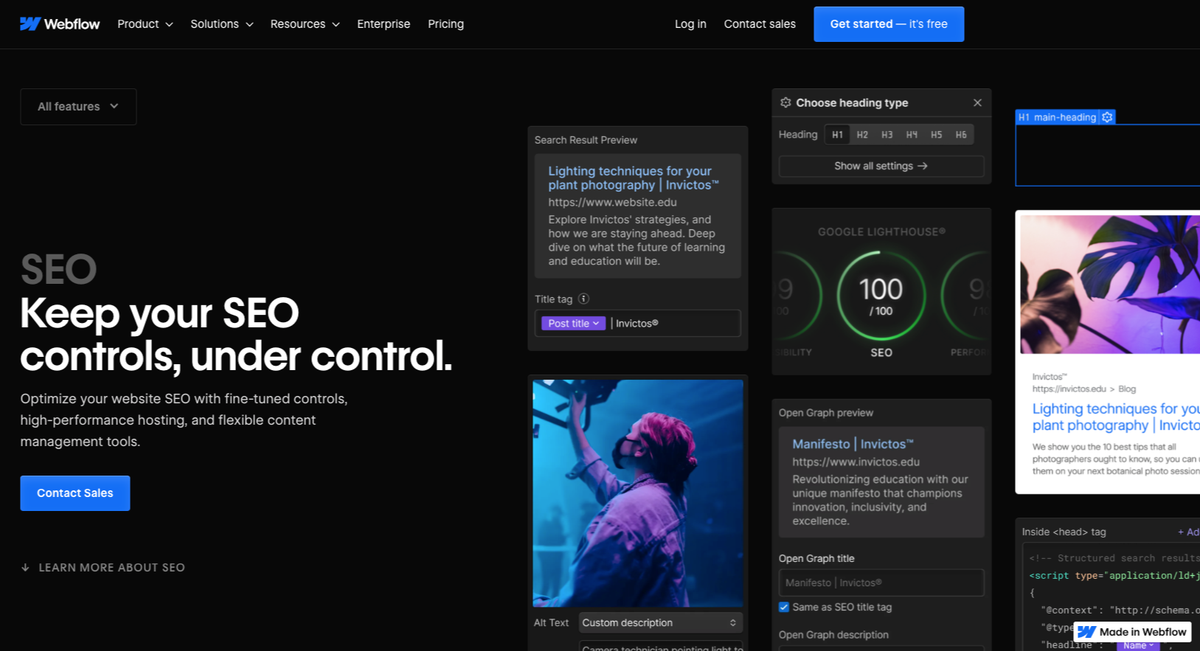Image resolution: width=1200 pixels, height=651 pixels.
Task: Select the H6 heading option
Action: (961, 135)
